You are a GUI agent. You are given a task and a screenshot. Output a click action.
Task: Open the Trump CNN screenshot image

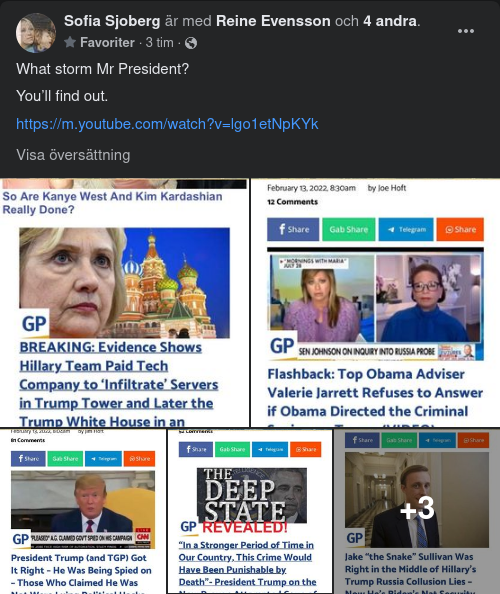83,510
